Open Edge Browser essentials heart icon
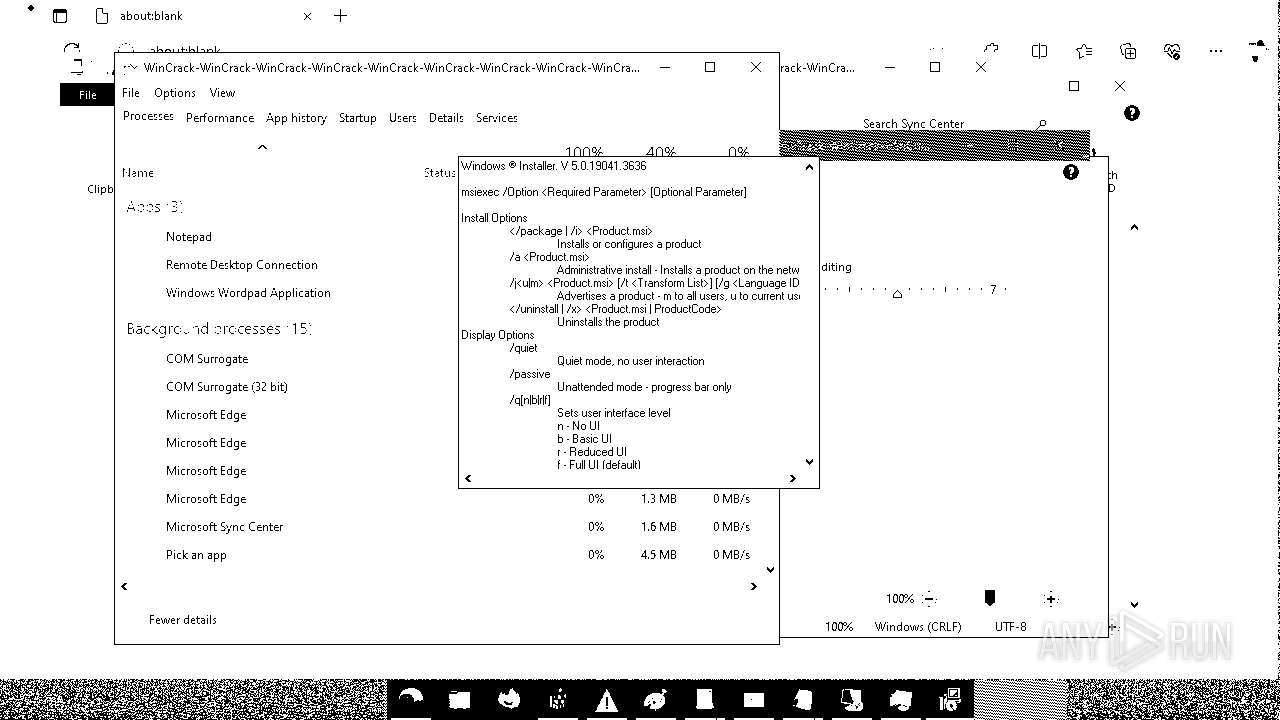Viewport: 1280px width, 720px height. click(1172, 51)
